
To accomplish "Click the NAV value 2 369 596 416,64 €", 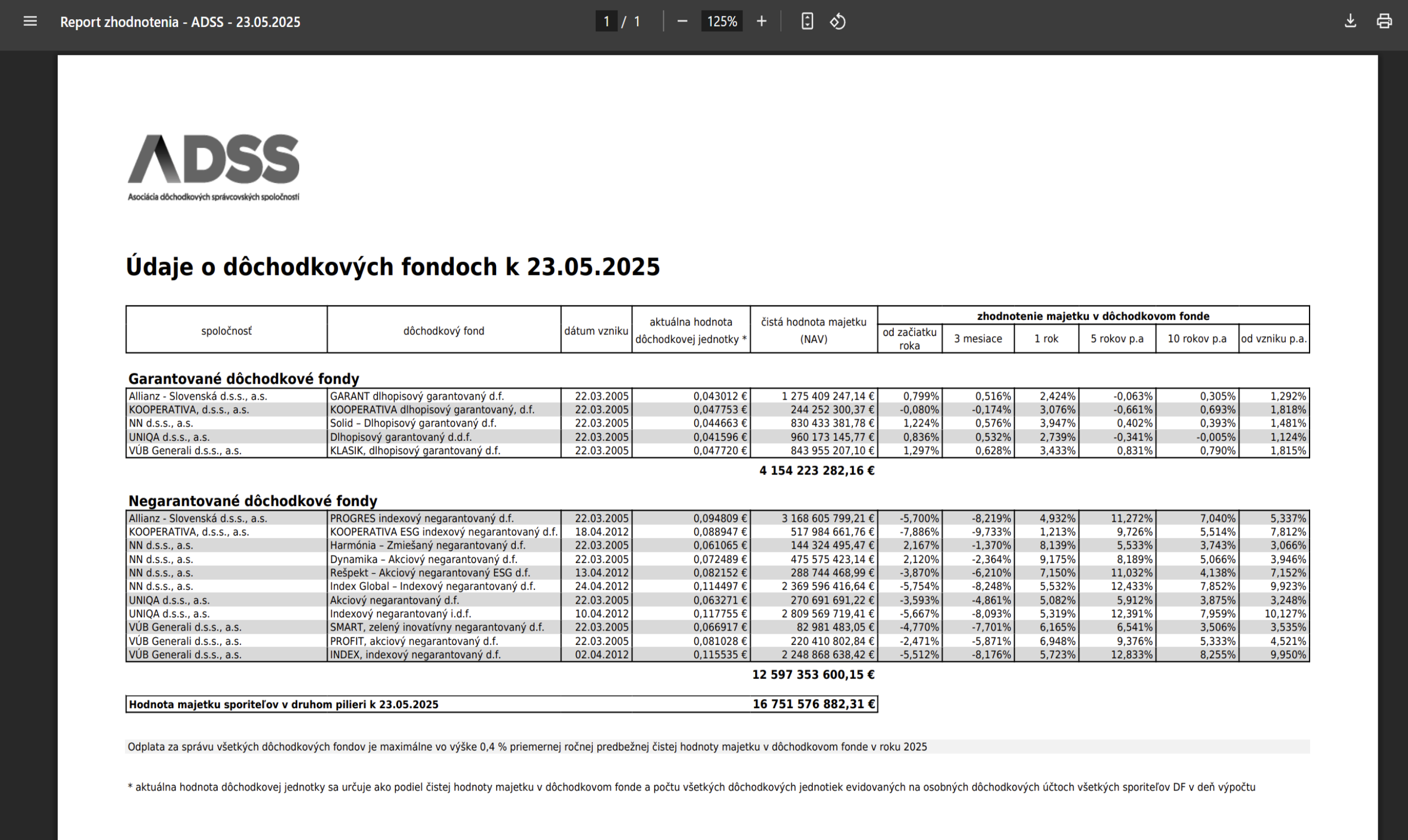I will [x=828, y=587].
